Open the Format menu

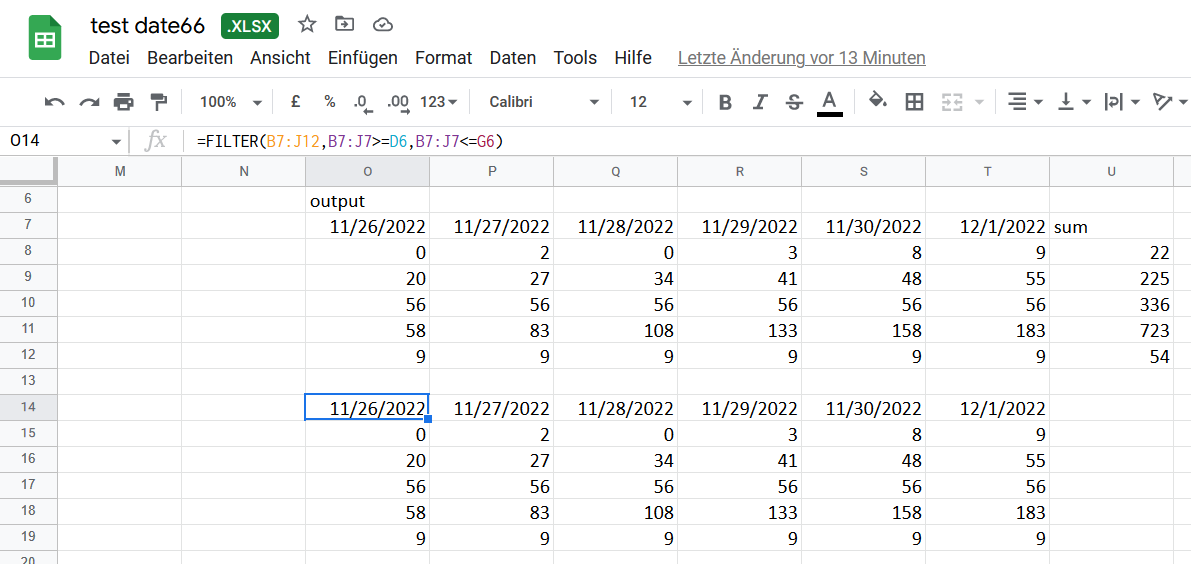[444, 58]
